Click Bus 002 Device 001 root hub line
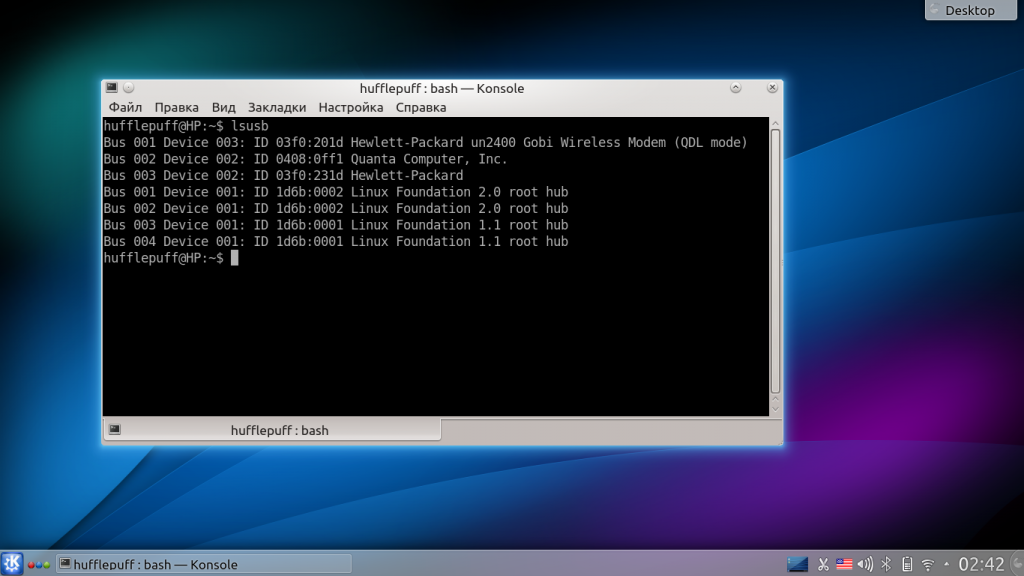This screenshot has width=1024, height=576. [336, 208]
